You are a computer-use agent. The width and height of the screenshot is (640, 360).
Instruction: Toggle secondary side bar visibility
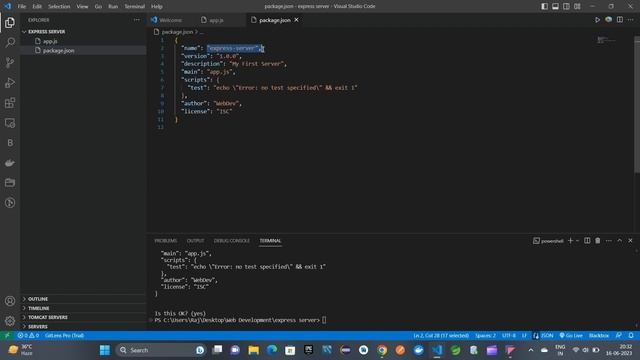click(x=566, y=6)
